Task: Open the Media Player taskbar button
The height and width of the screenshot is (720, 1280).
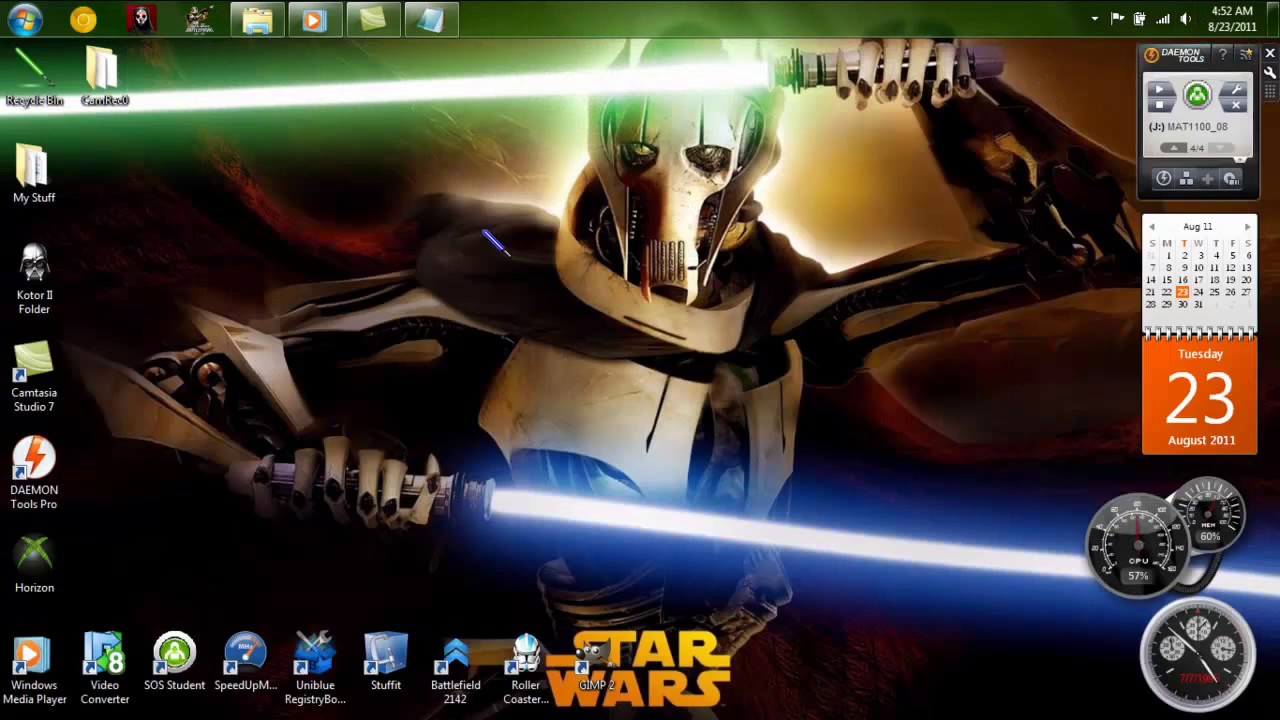Action: (315, 19)
